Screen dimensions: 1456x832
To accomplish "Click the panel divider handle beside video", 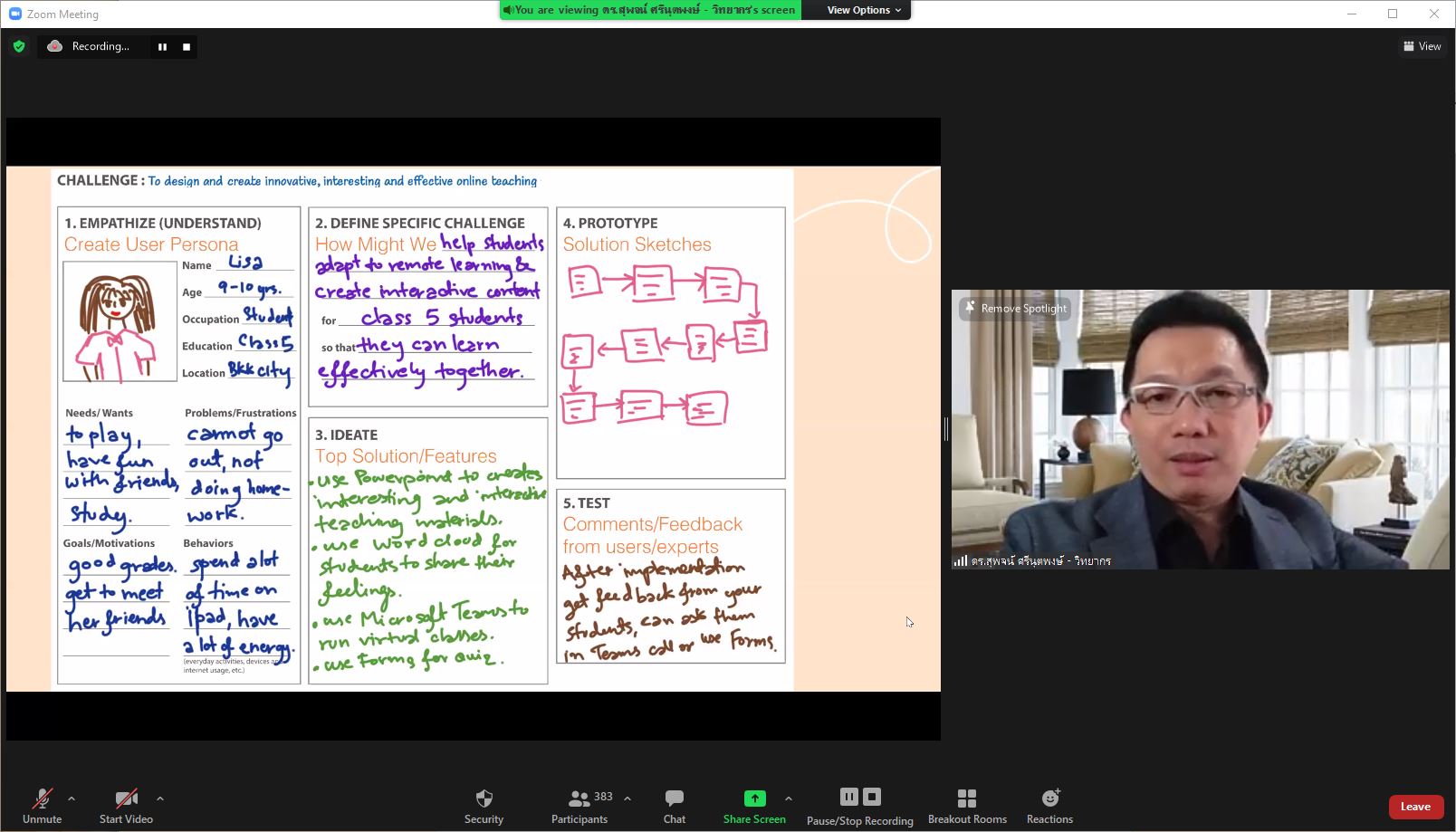I will click(946, 429).
